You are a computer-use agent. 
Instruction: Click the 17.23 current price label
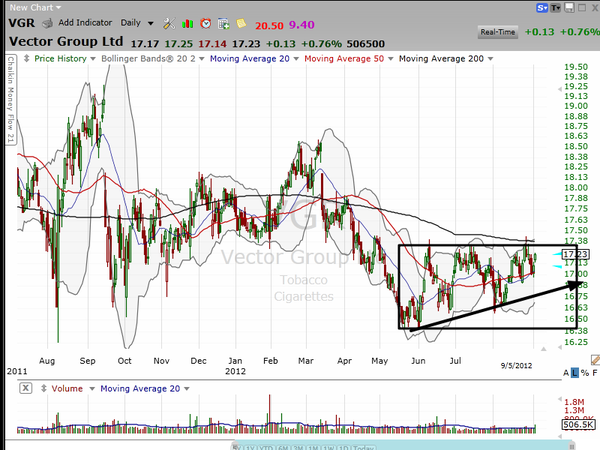[x=576, y=254]
